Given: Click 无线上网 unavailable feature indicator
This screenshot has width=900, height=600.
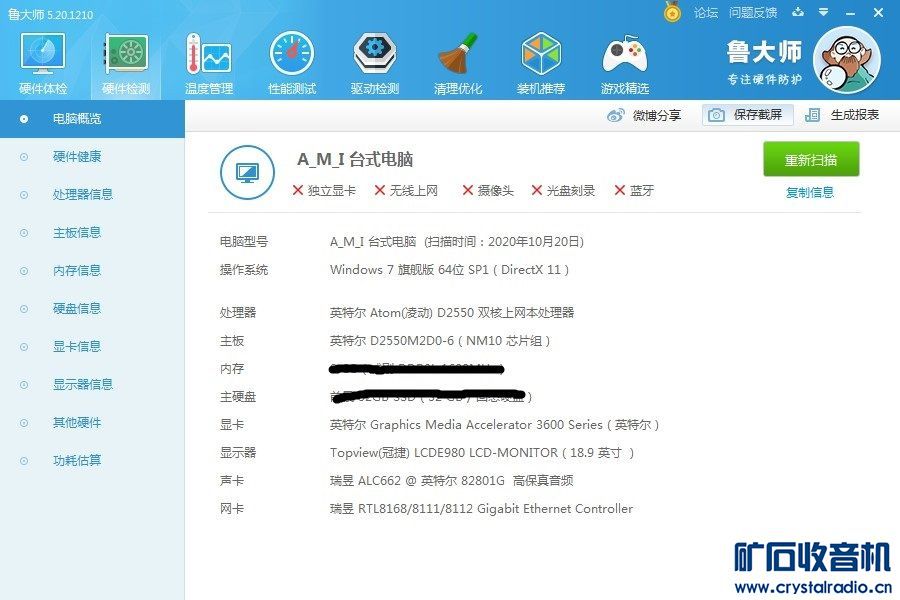Looking at the screenshot, I should (x=406, y=191).
